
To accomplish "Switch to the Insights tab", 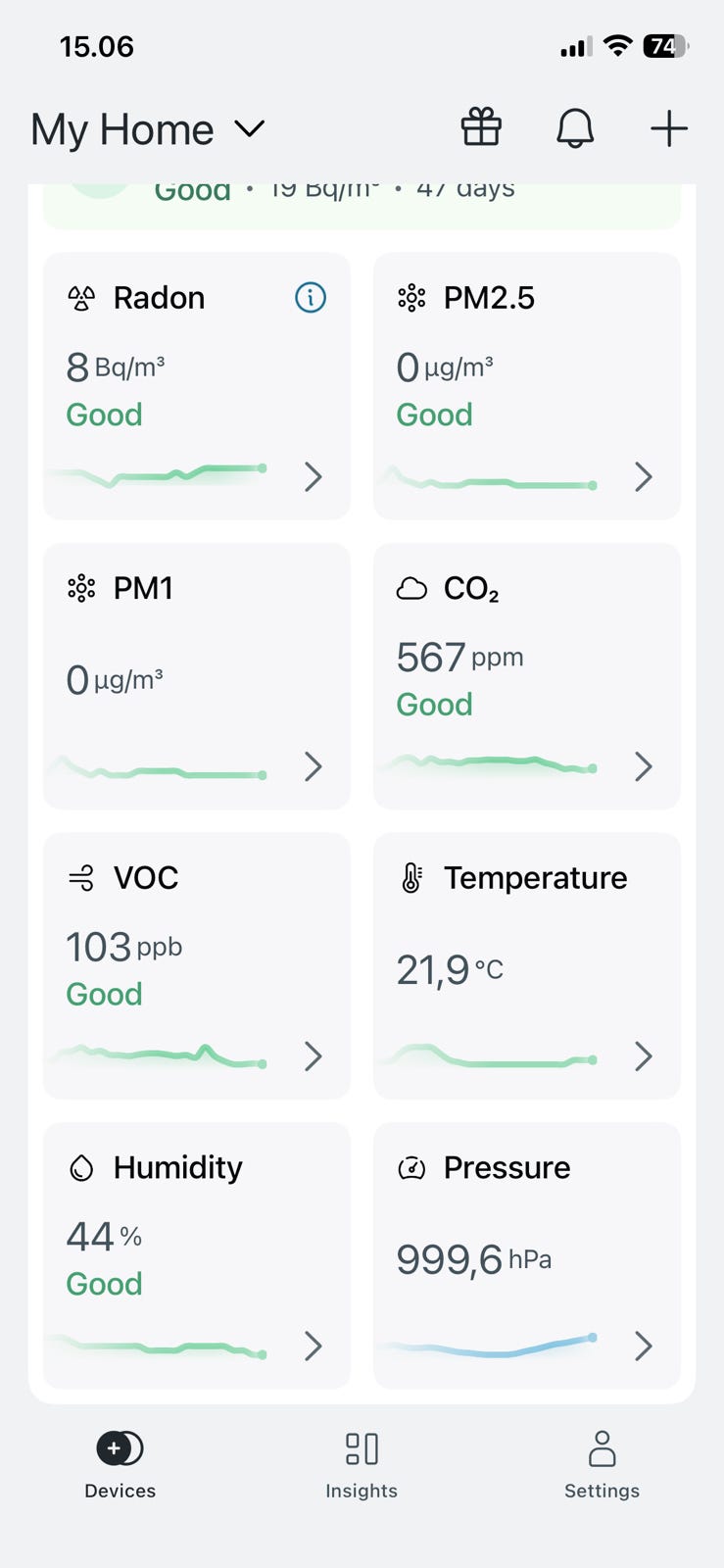I will pos(362,1464).
